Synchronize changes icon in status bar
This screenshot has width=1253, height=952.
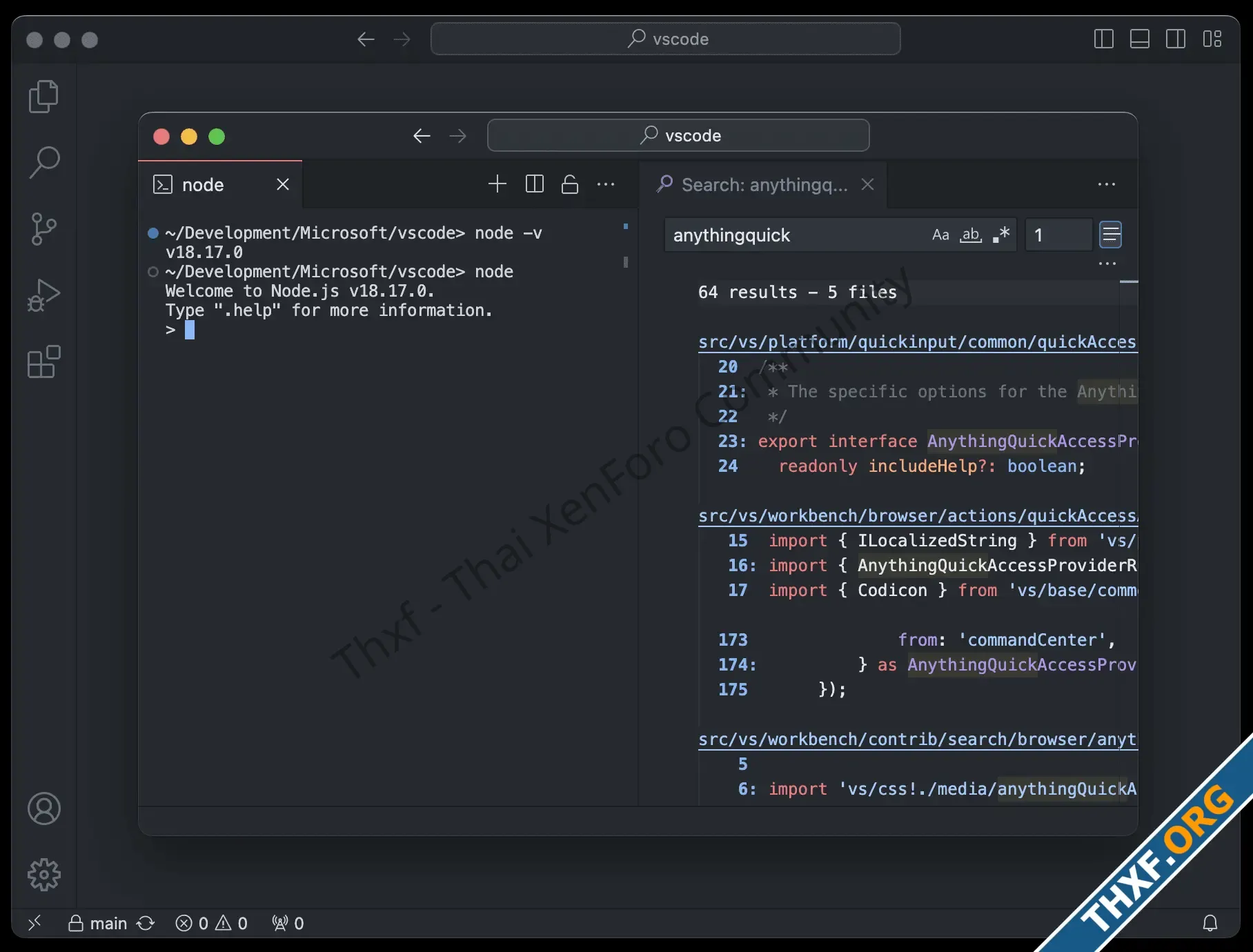click(146, 923)
